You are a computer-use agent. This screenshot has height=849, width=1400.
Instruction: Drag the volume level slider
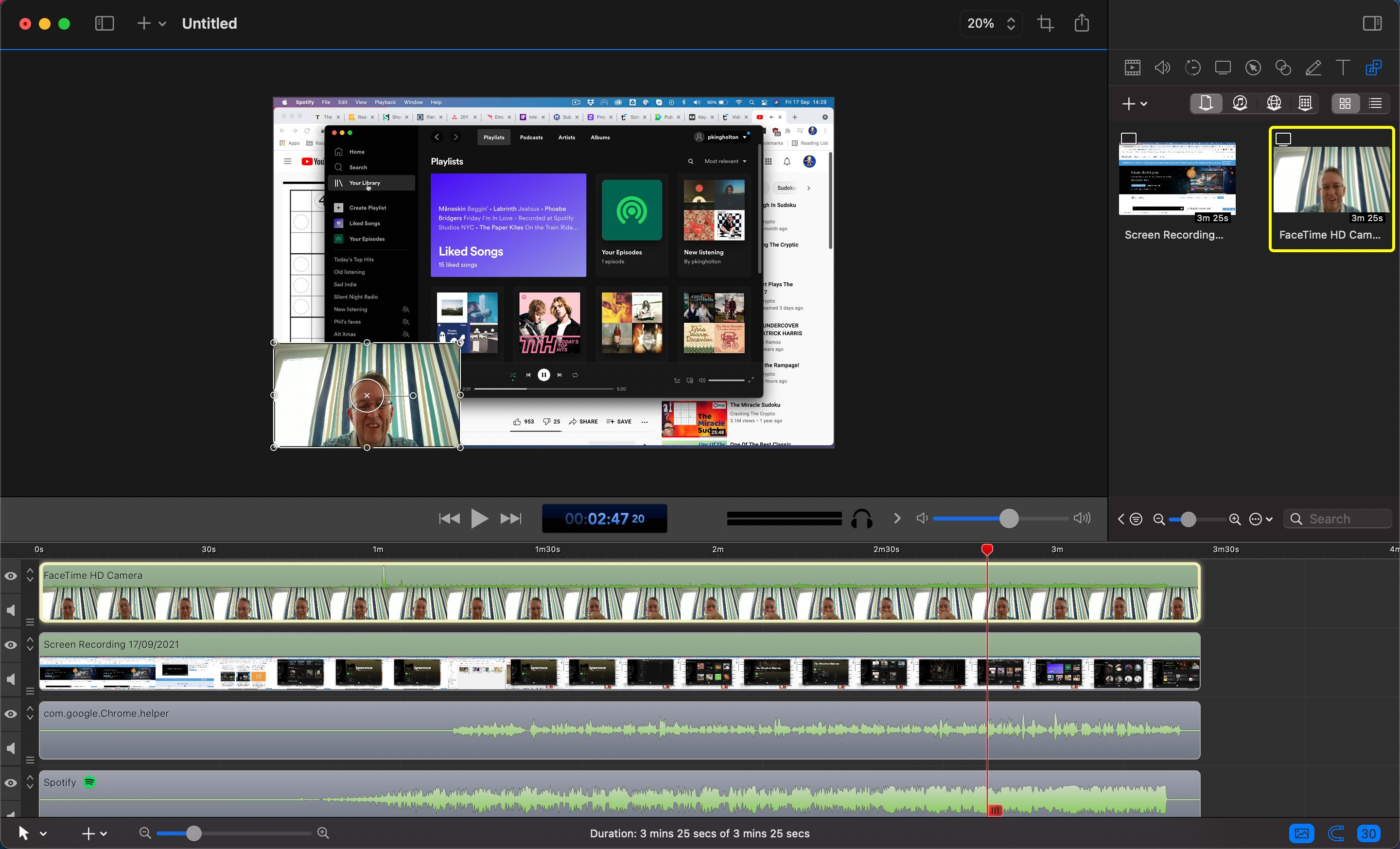pyautogui.click(x=1008, y=518)
